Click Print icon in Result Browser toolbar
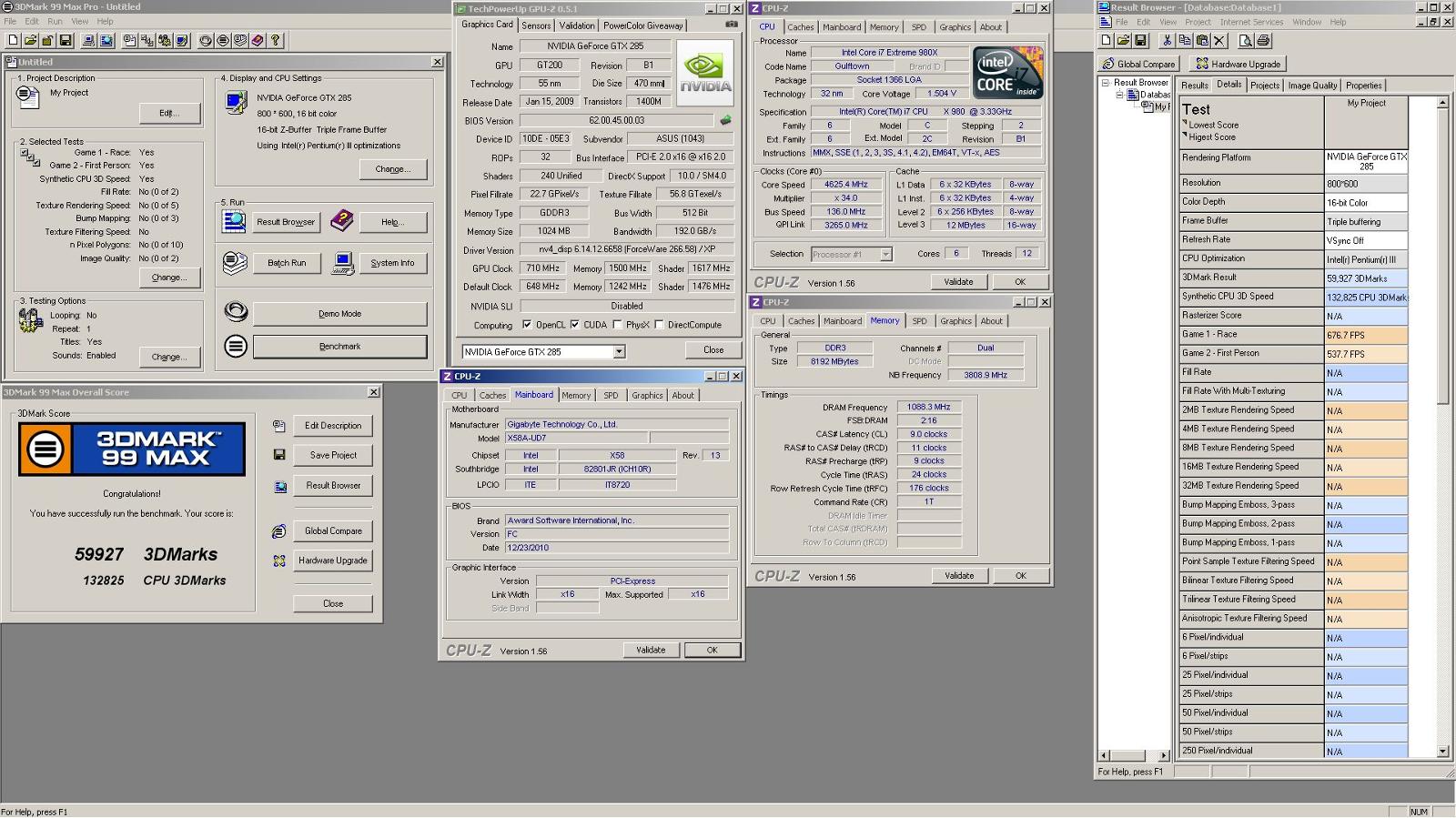This screenshot has height=818, width=1456. click(x=1263, y=40)
